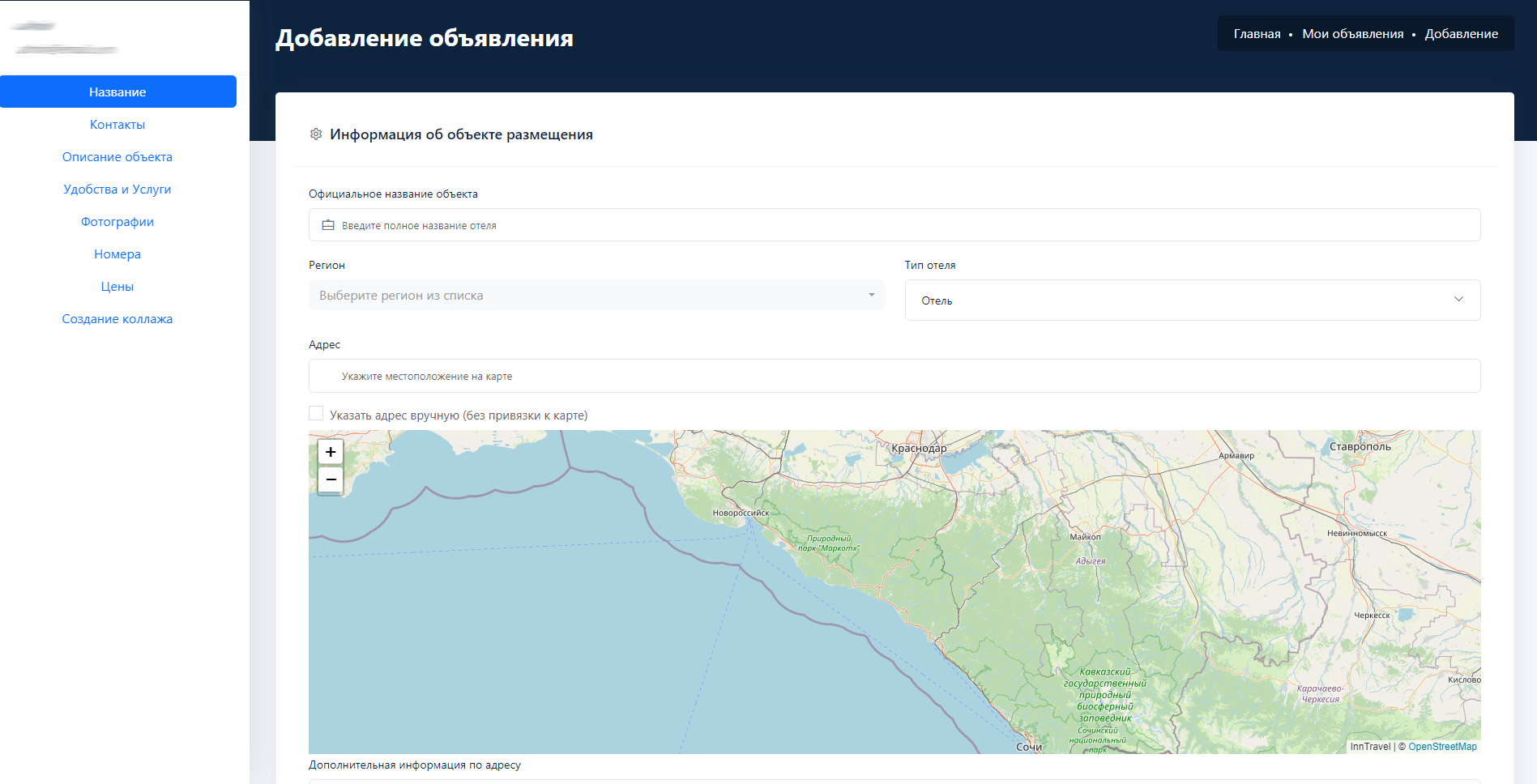Open the Фотографии section
This screenshot has height=784, width=1537.
click(x=117, y=222)
